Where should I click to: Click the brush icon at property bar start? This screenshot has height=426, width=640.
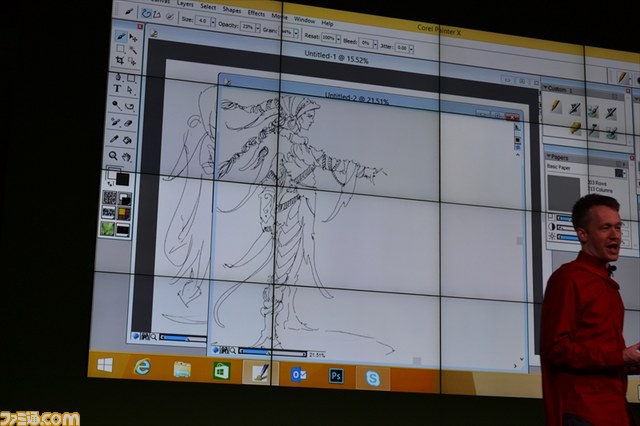[x=129, y=12]
